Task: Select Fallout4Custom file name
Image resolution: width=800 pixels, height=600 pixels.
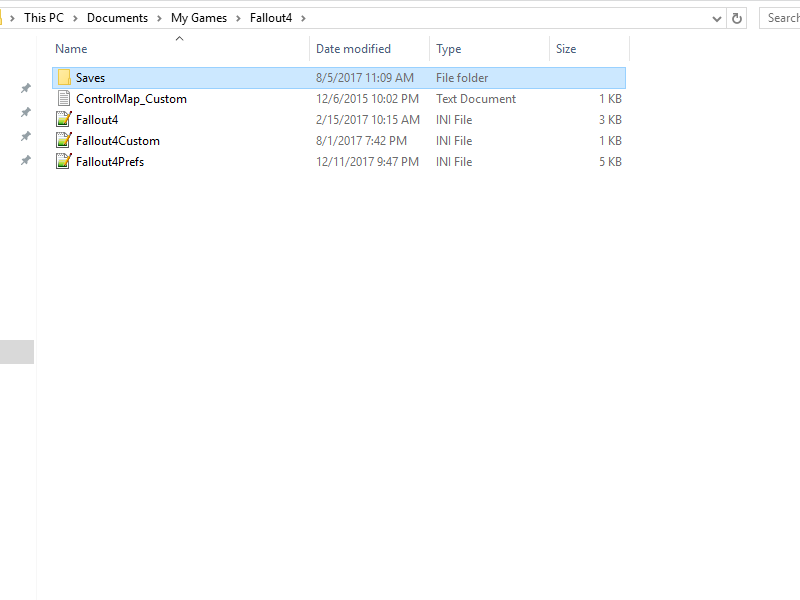Action: pyautogui.click(x=118, y=140)
